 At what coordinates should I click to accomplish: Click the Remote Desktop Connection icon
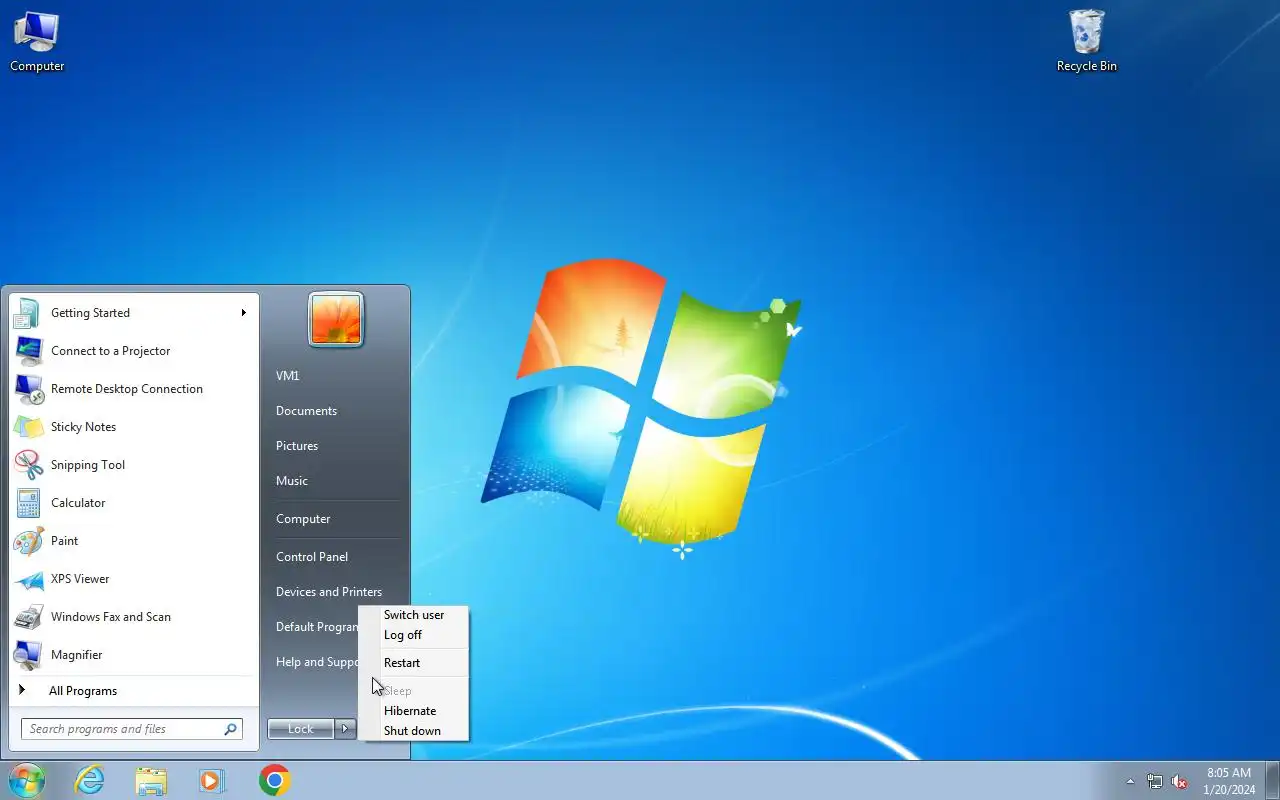28,389
